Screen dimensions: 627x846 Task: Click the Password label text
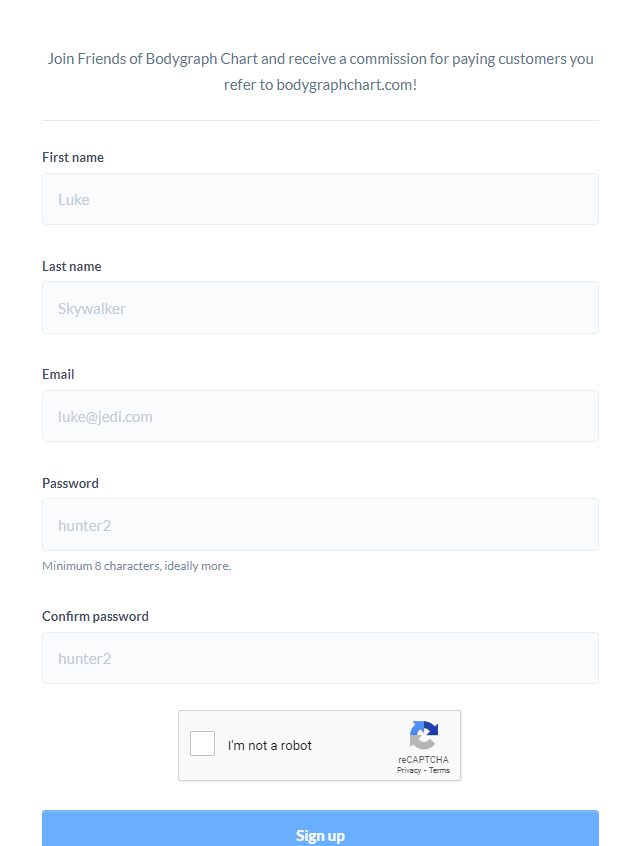(70, 483)
